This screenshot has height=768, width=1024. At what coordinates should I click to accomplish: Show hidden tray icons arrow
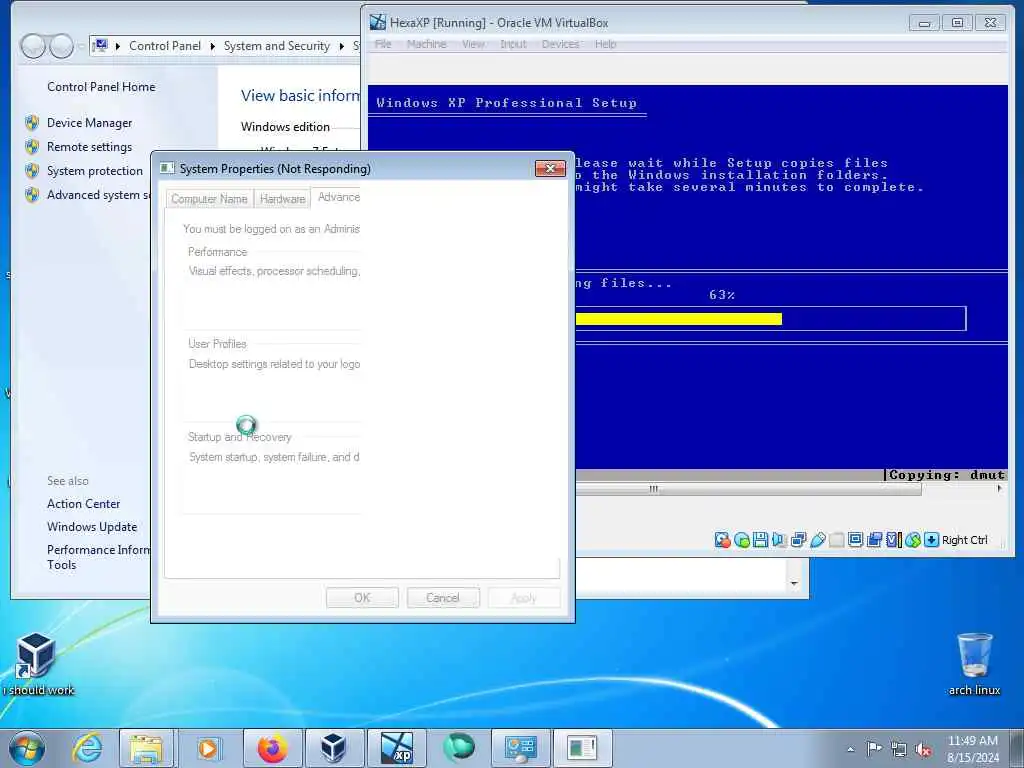(x=850, y=749)
